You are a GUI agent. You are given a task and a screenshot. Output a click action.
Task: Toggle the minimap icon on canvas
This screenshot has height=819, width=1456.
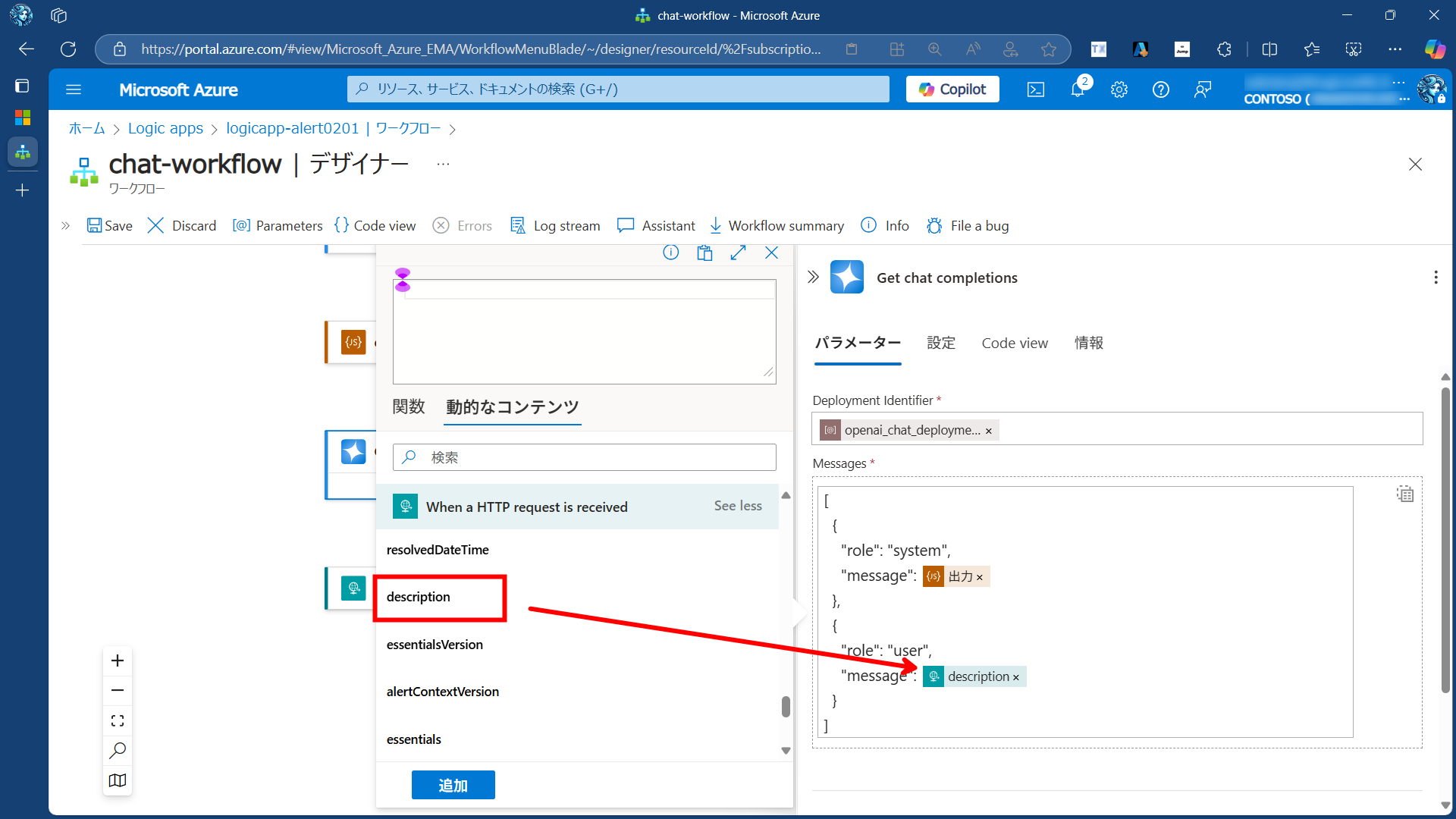point(118,780)
